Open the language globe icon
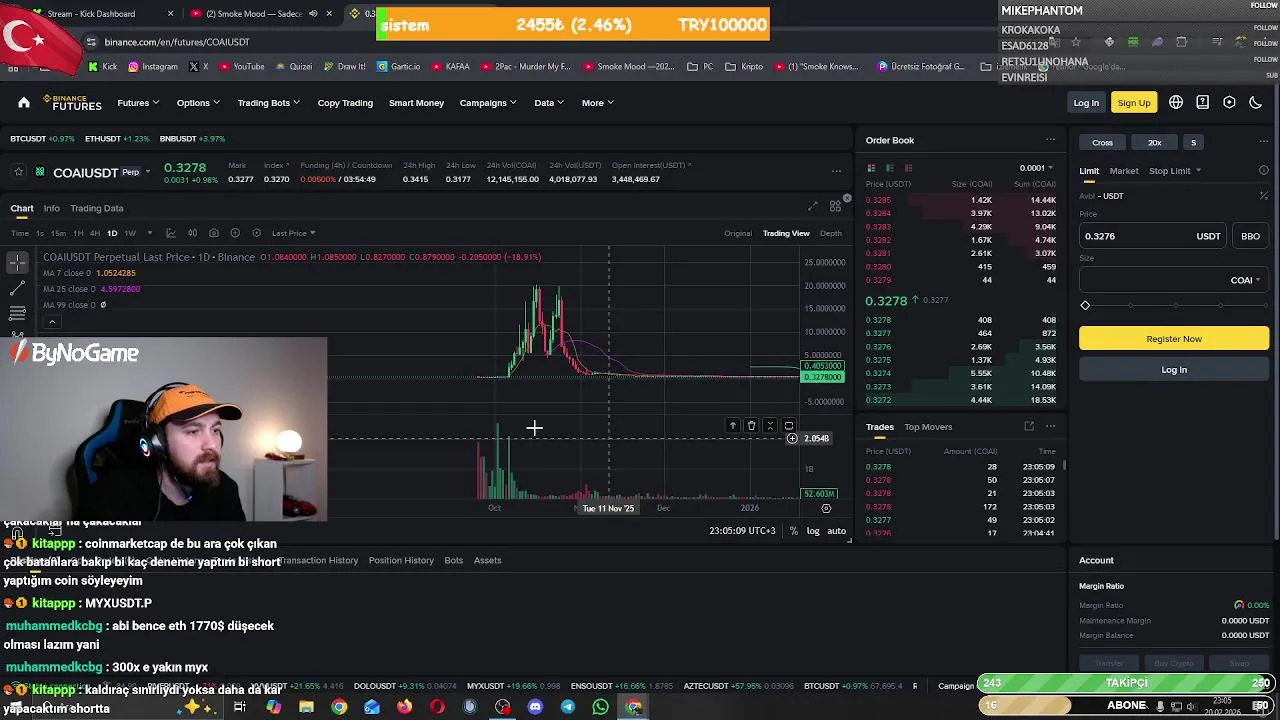Screen dimensions: 1280x720 [x=1176, y=102]
